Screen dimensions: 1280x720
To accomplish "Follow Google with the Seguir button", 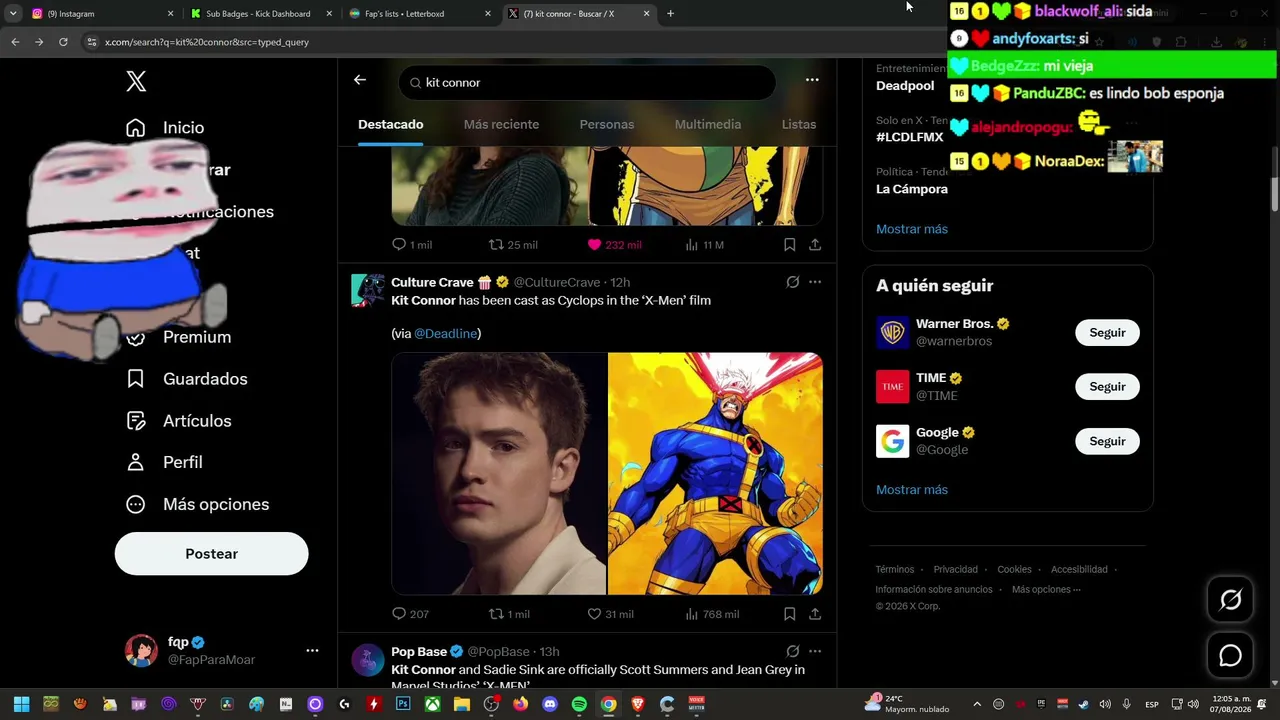I will point(1107,441).
